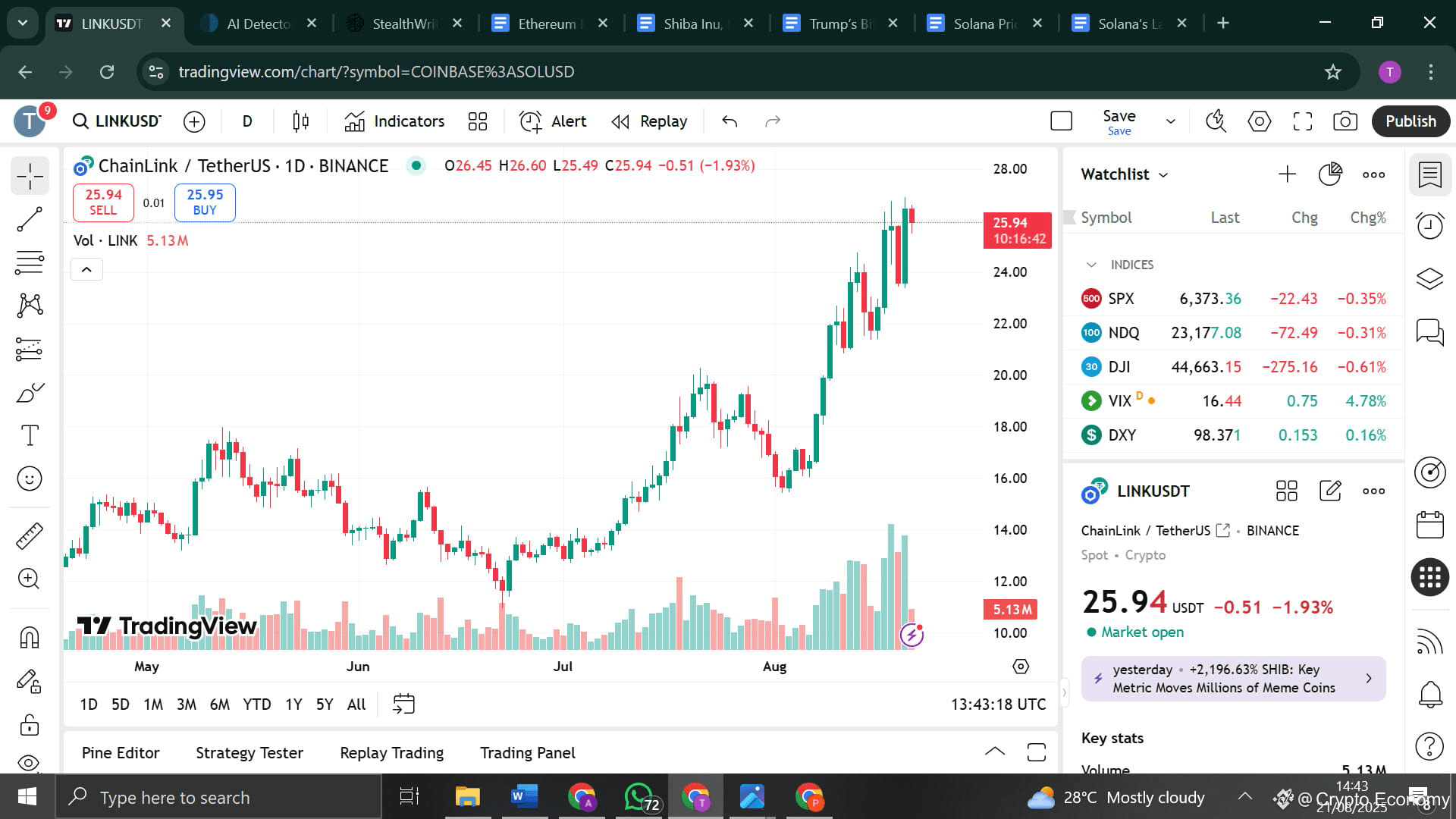Select the brush drawing tool
This screenshot has width=1456, height=819.
point(30,392)
